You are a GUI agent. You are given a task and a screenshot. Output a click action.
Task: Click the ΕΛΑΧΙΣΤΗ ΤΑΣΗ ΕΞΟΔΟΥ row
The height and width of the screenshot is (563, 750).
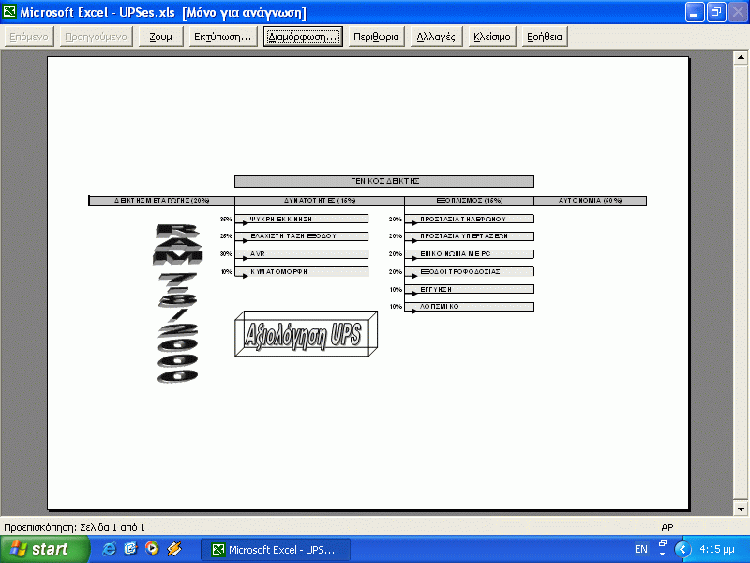(x=301, y=236)
